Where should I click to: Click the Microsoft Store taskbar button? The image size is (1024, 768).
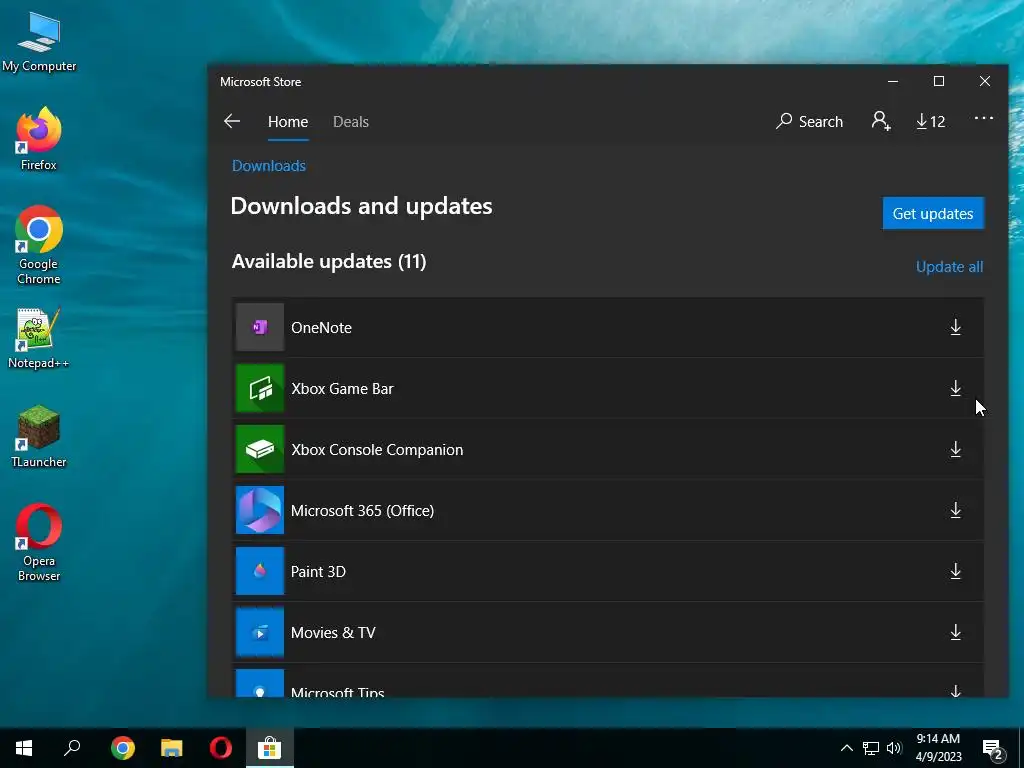pyautogui.click(x=270, y=748)
